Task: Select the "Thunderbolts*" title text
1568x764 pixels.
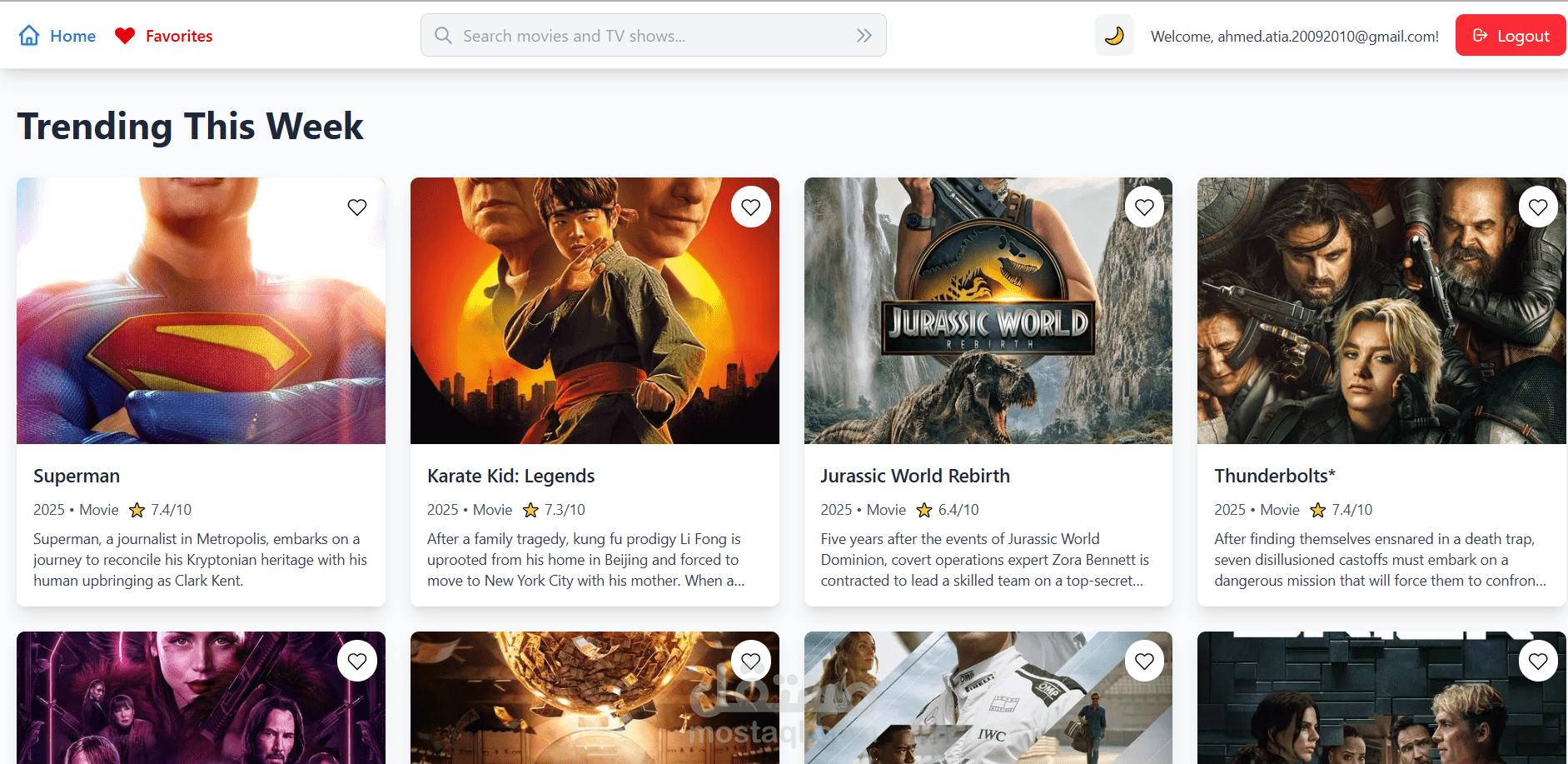Action: [x=1275, y=476]
